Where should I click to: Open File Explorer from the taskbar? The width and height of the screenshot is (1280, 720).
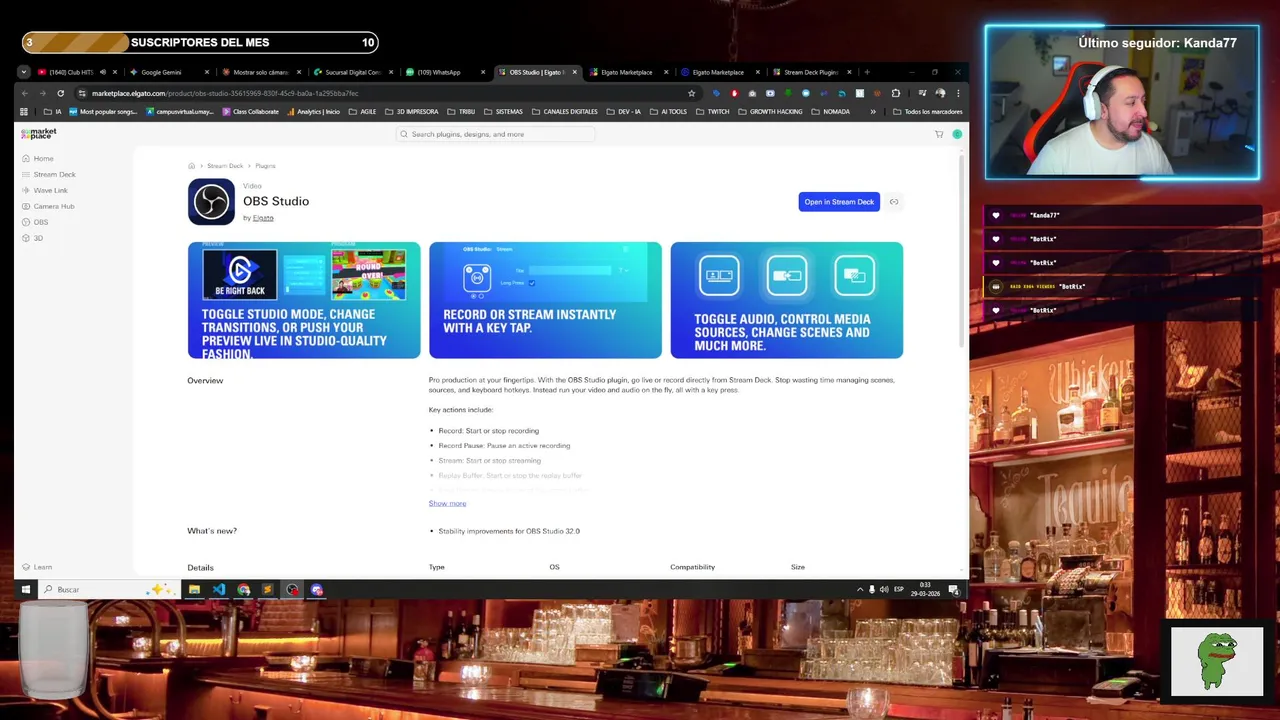click(x=194, y=590)
